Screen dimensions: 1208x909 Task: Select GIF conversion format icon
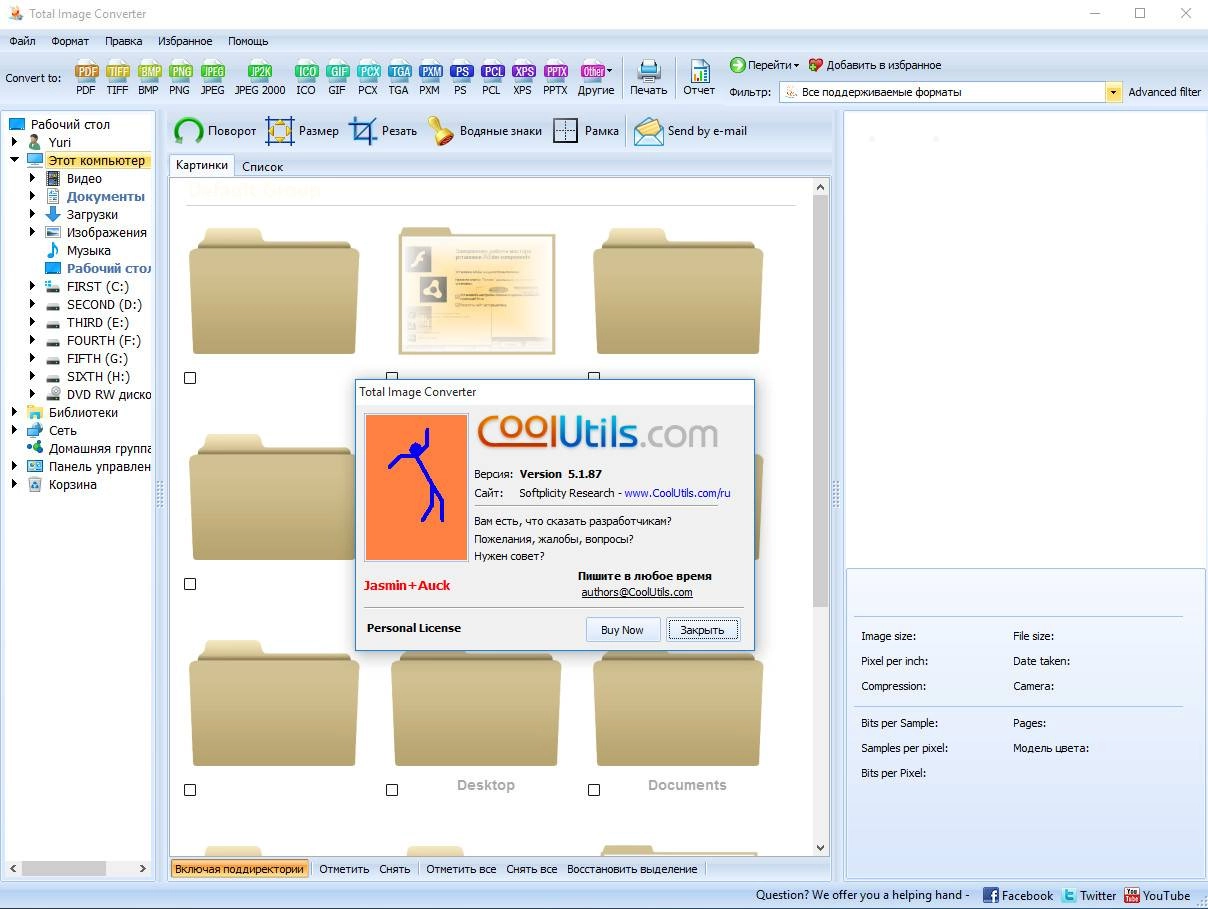(x=337, y=78)
